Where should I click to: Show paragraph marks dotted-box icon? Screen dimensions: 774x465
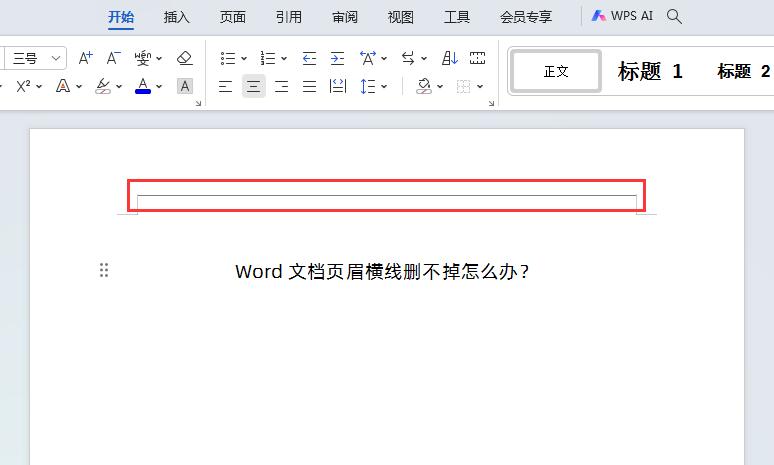point(477,58)
